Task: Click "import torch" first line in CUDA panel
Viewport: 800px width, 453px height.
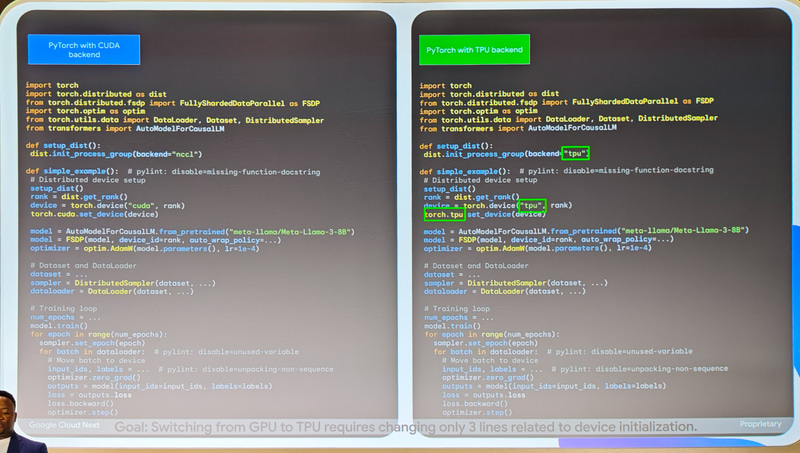Action: point(52,85)
